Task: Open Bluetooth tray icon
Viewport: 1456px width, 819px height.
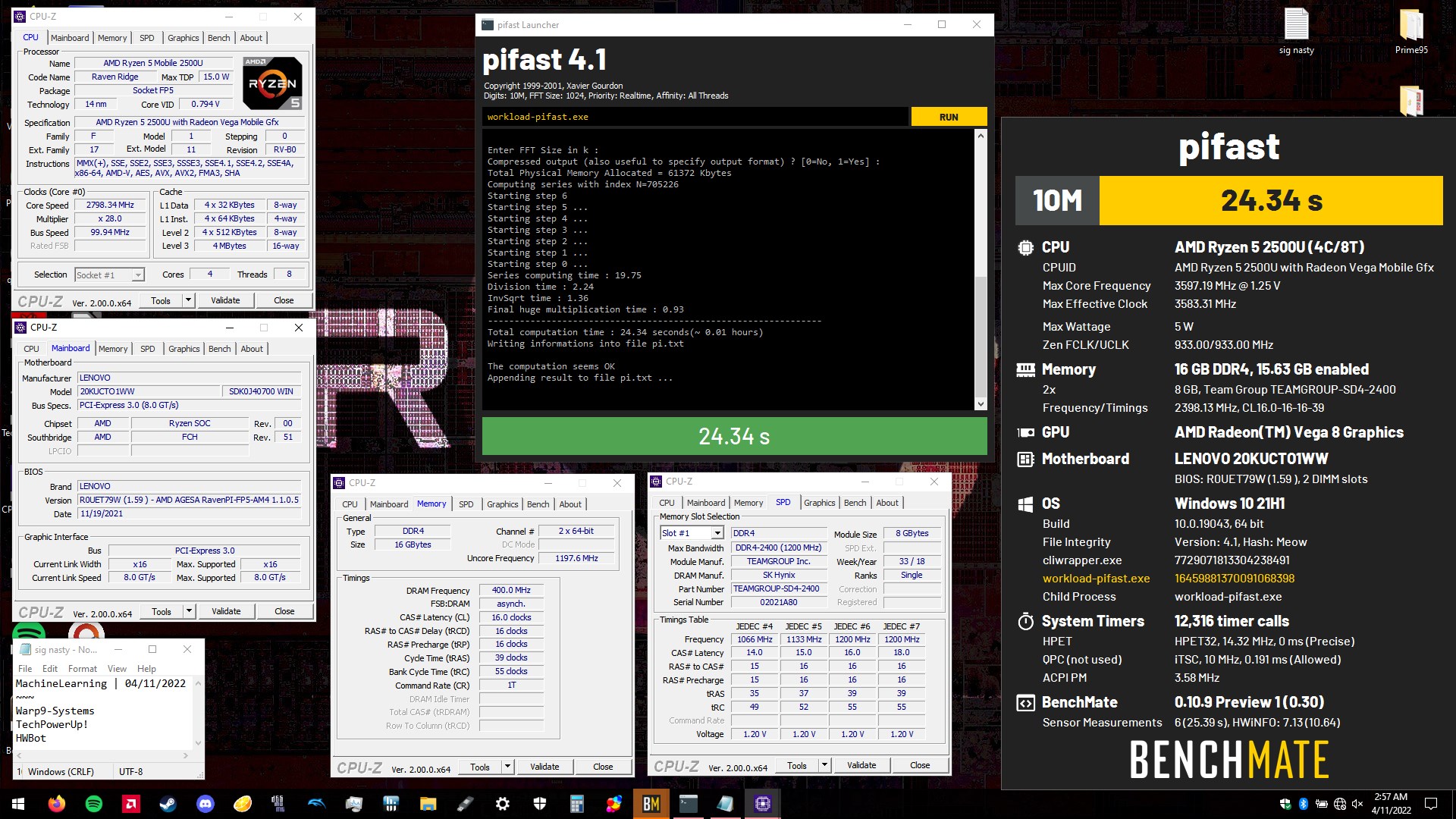Action: (x=1304, y=804)
